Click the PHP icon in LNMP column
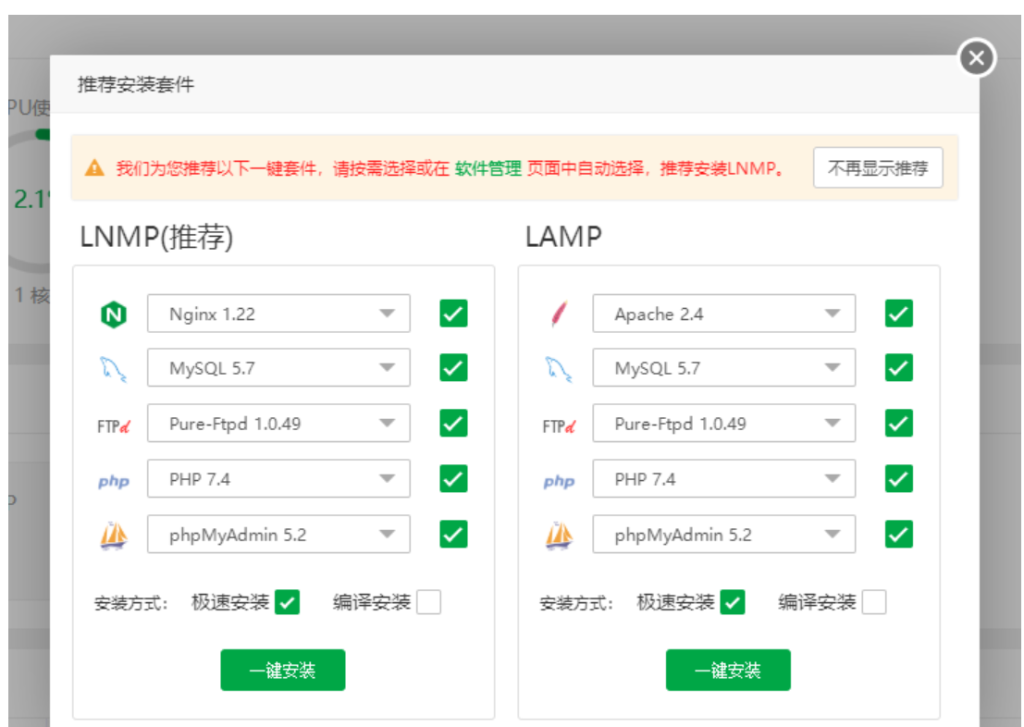 [113, 481]
